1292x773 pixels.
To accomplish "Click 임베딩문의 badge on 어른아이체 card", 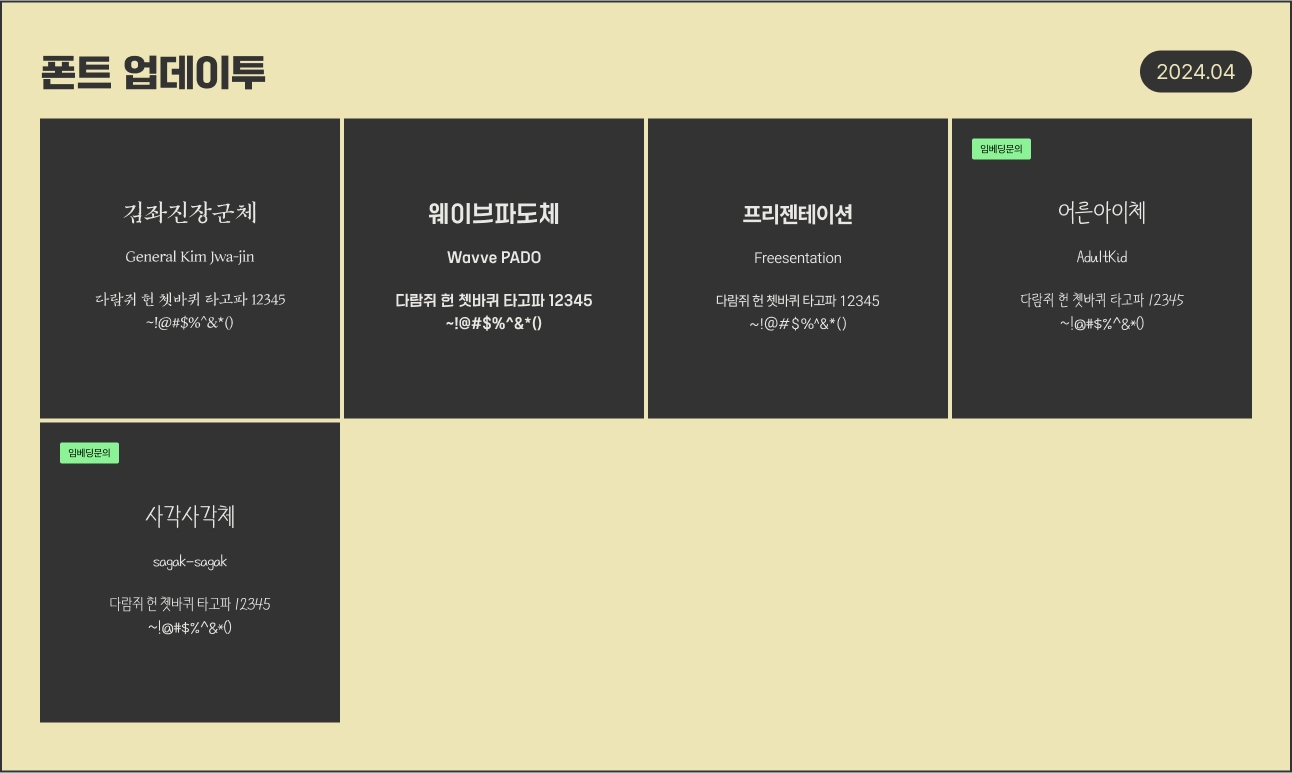I will tap(1001, 149).
